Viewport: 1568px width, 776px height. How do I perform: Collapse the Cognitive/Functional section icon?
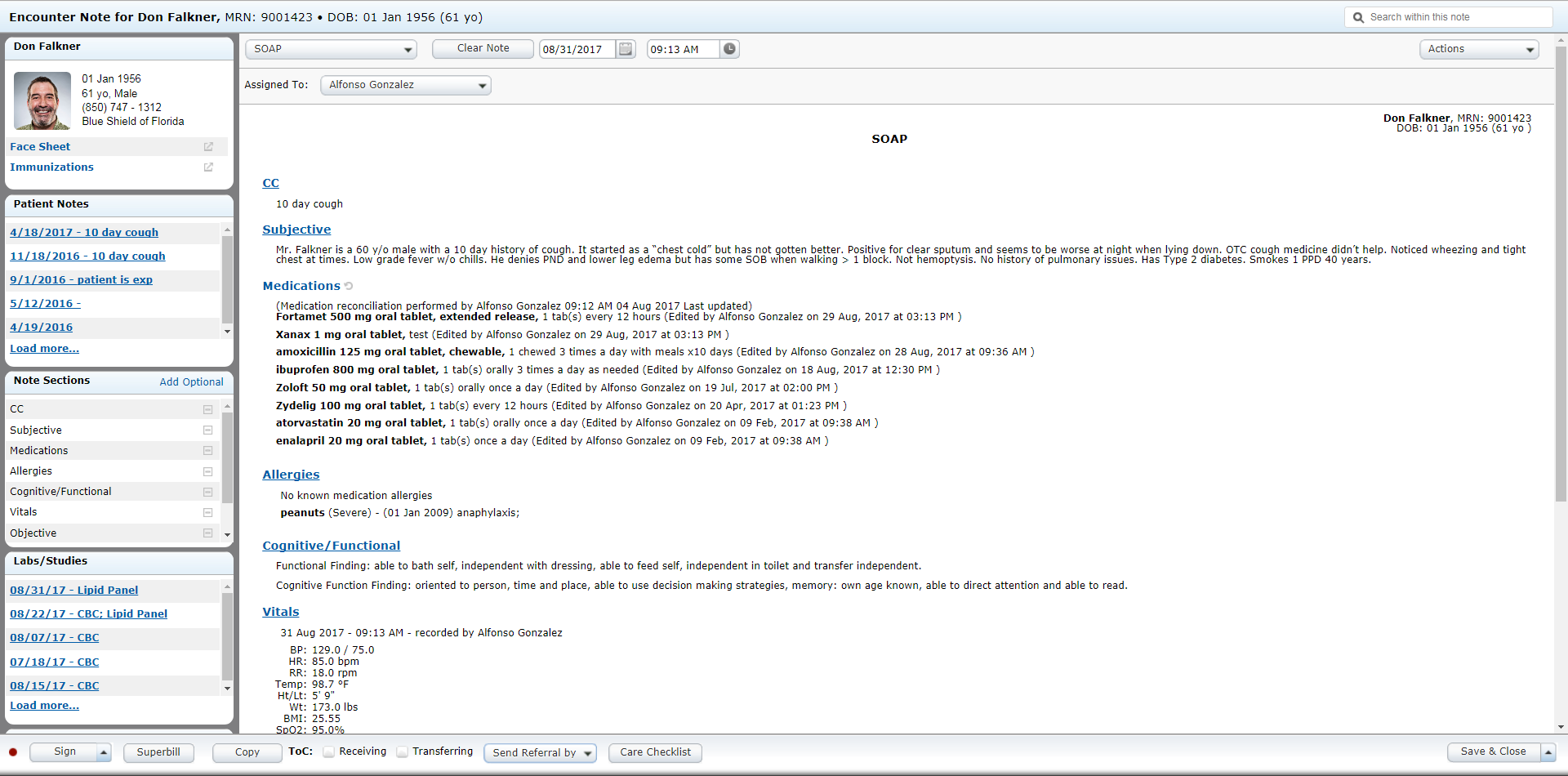pos(207,492)
